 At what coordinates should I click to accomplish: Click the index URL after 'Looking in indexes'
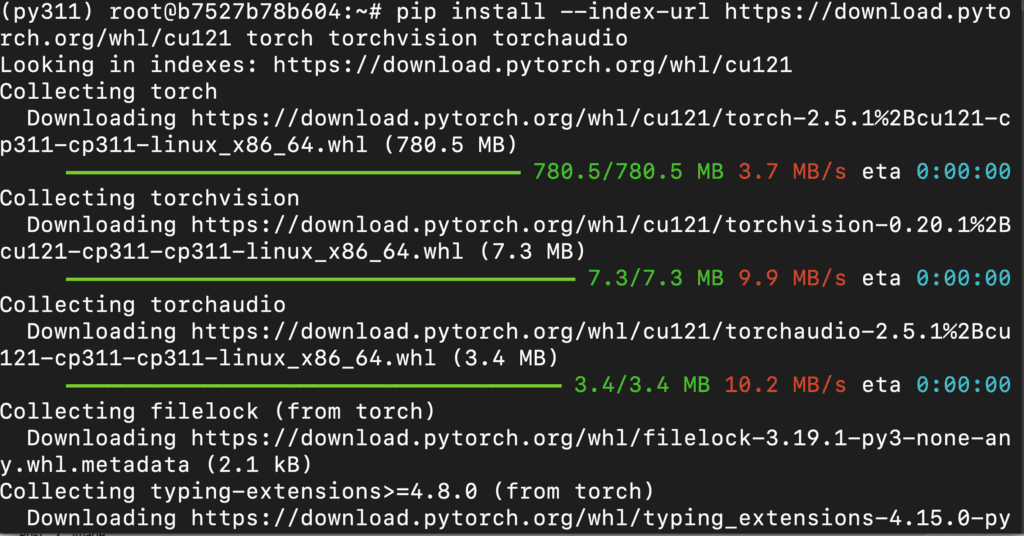tap(532, 66)
